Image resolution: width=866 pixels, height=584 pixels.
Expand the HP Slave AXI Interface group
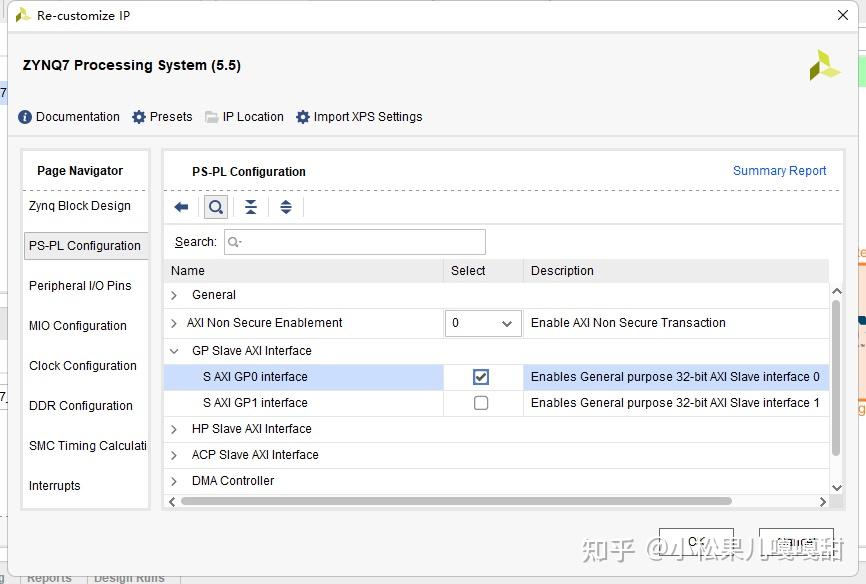(174, 429)
